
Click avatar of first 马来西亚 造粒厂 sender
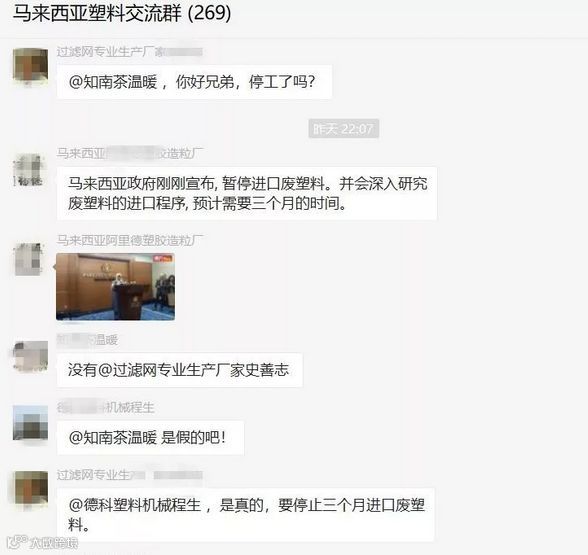click(x=28, y=170)
